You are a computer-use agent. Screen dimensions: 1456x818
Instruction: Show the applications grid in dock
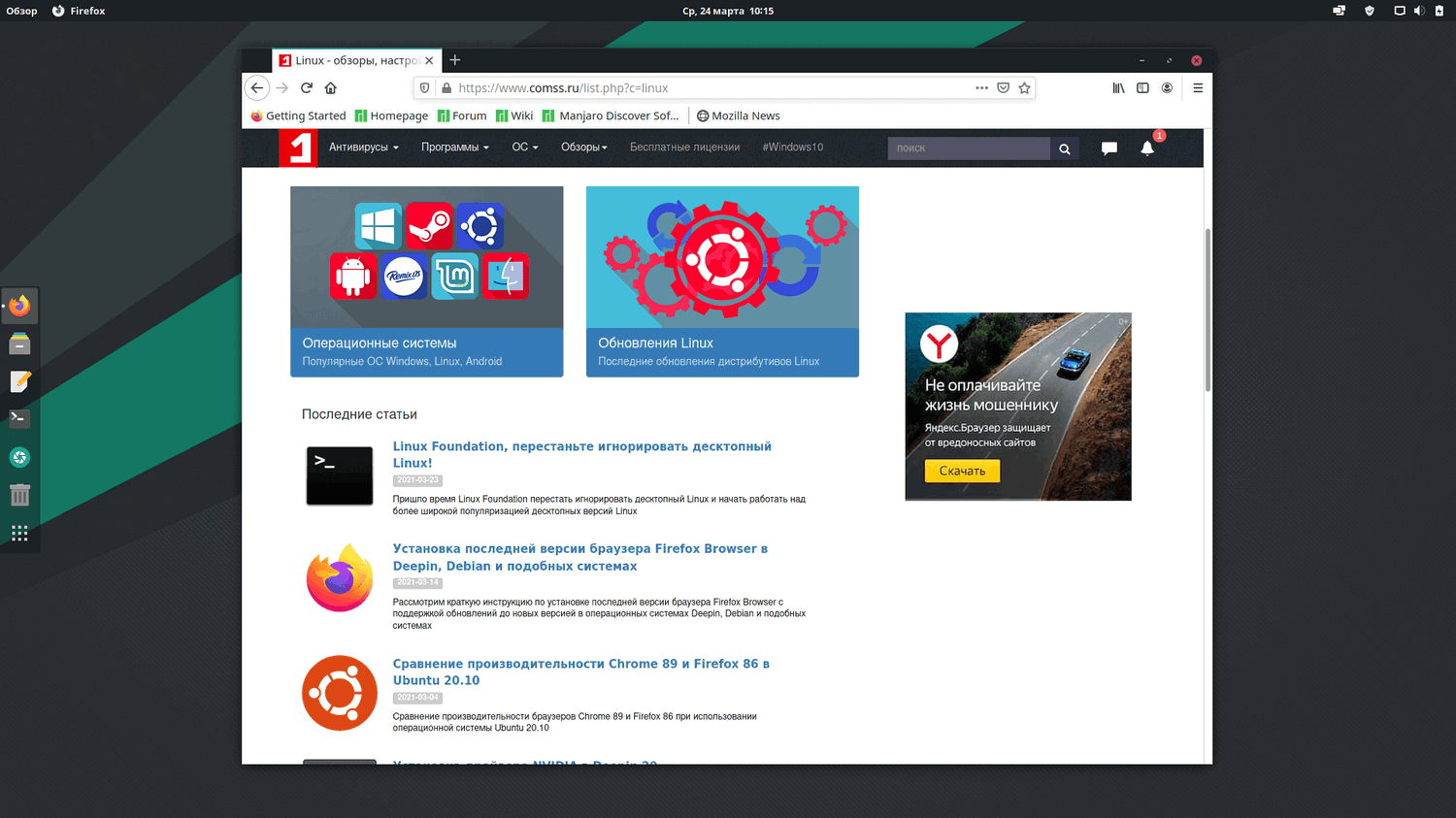coord(19,533)
